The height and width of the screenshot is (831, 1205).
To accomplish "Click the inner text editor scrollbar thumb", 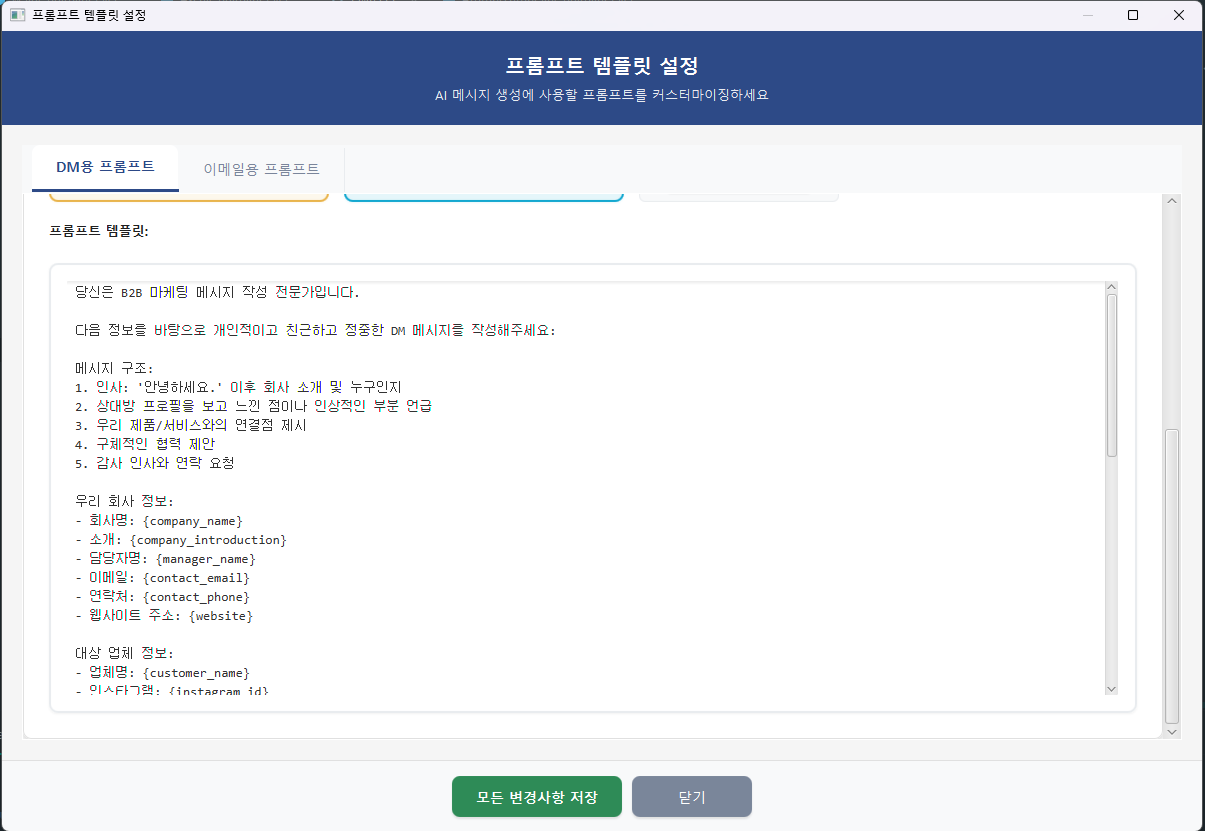I will coord(1111,376).
